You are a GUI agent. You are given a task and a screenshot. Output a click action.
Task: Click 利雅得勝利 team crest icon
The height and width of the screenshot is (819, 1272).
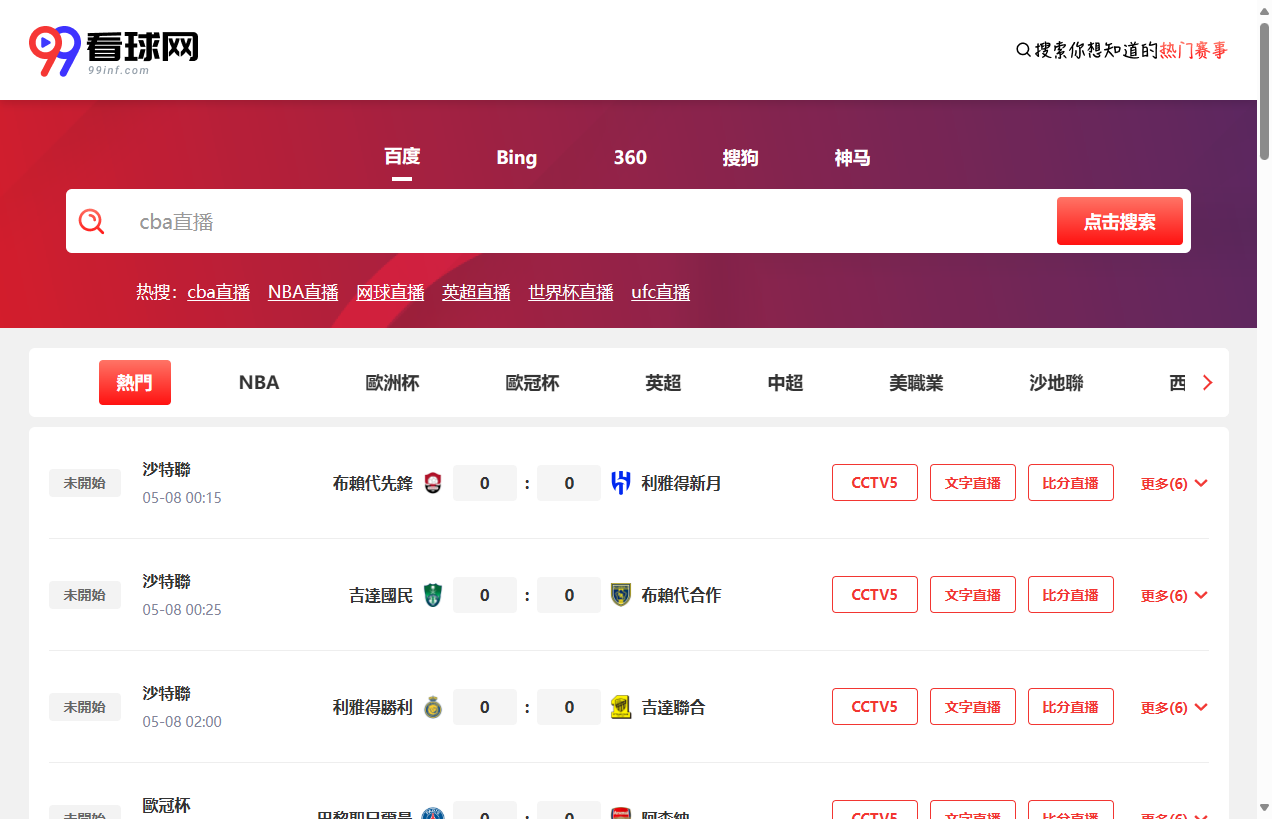(433, 707)
